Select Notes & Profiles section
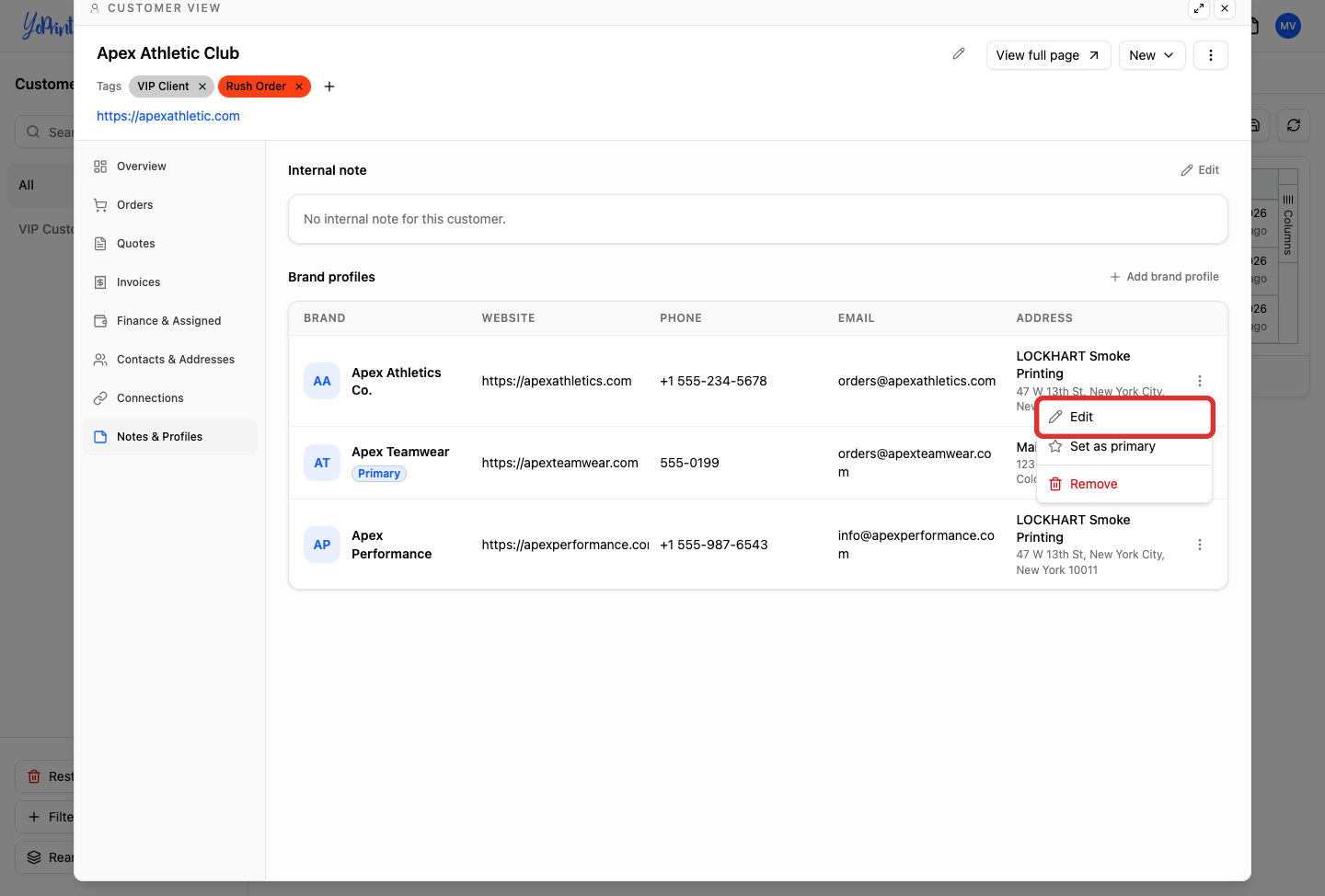This screenshot has height=896, width=1325. click(170, 437)
